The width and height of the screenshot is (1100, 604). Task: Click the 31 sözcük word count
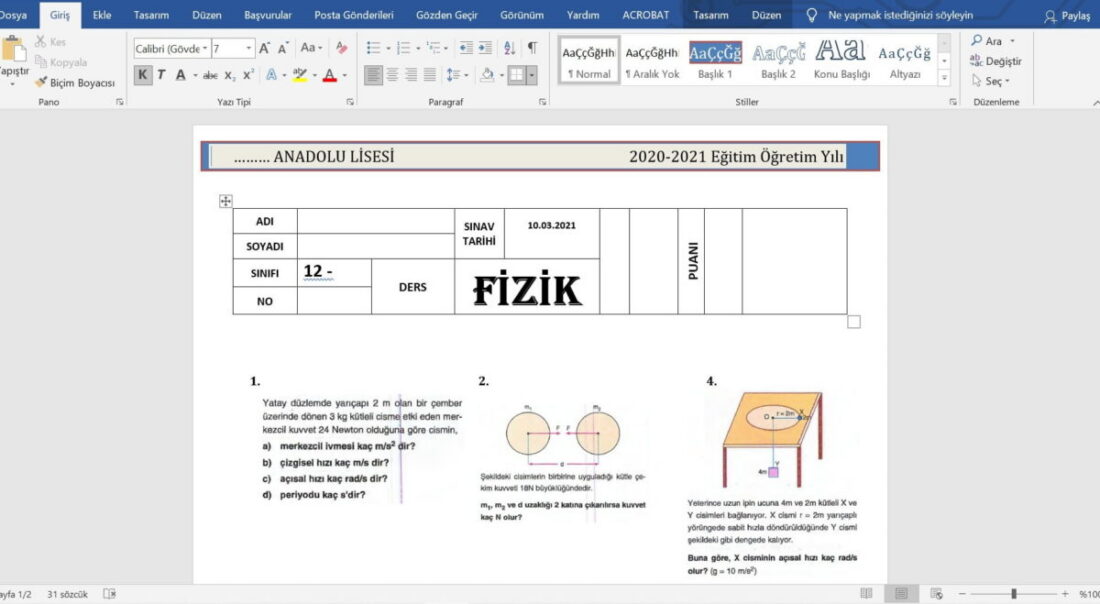67,594
